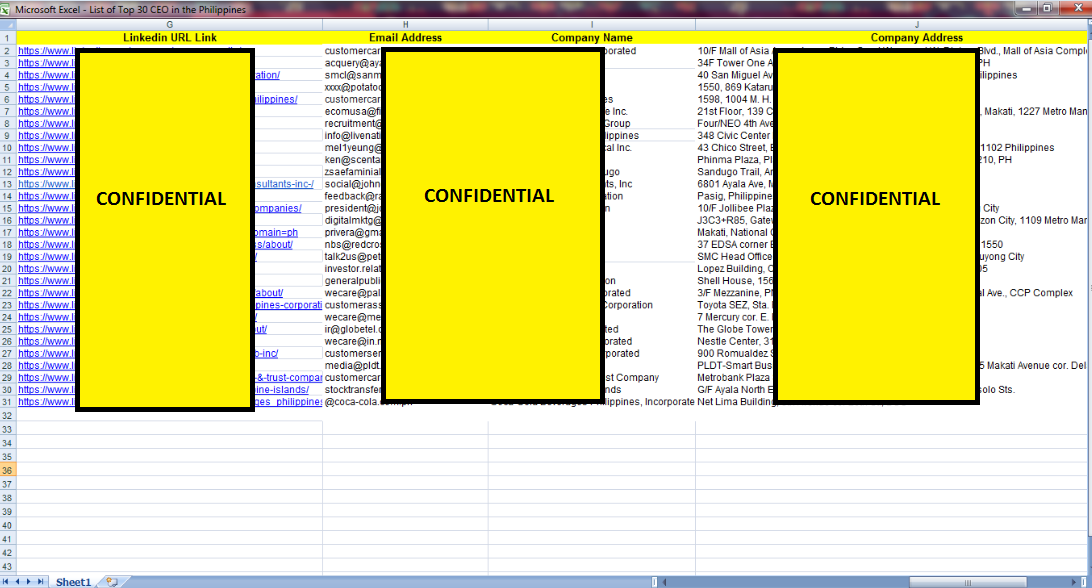Select row 1 header
The image size is (1092, 588).
[8, 38]
